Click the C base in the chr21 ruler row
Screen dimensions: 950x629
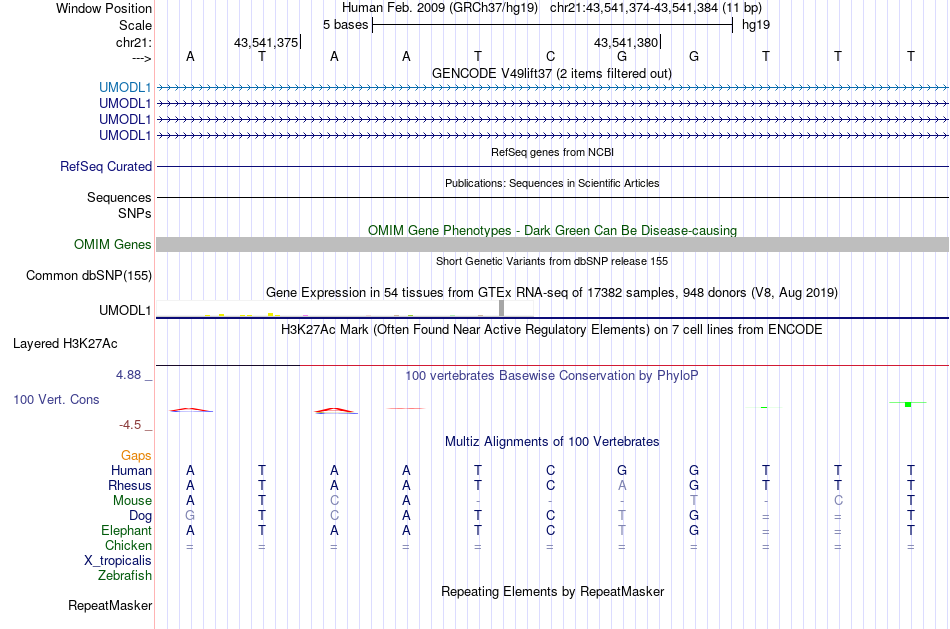(x=550, y=56)
